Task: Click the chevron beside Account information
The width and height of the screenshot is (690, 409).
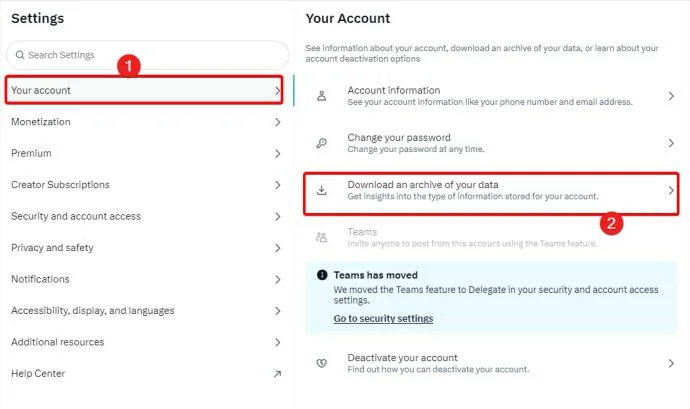Action: tap(671, 96)
